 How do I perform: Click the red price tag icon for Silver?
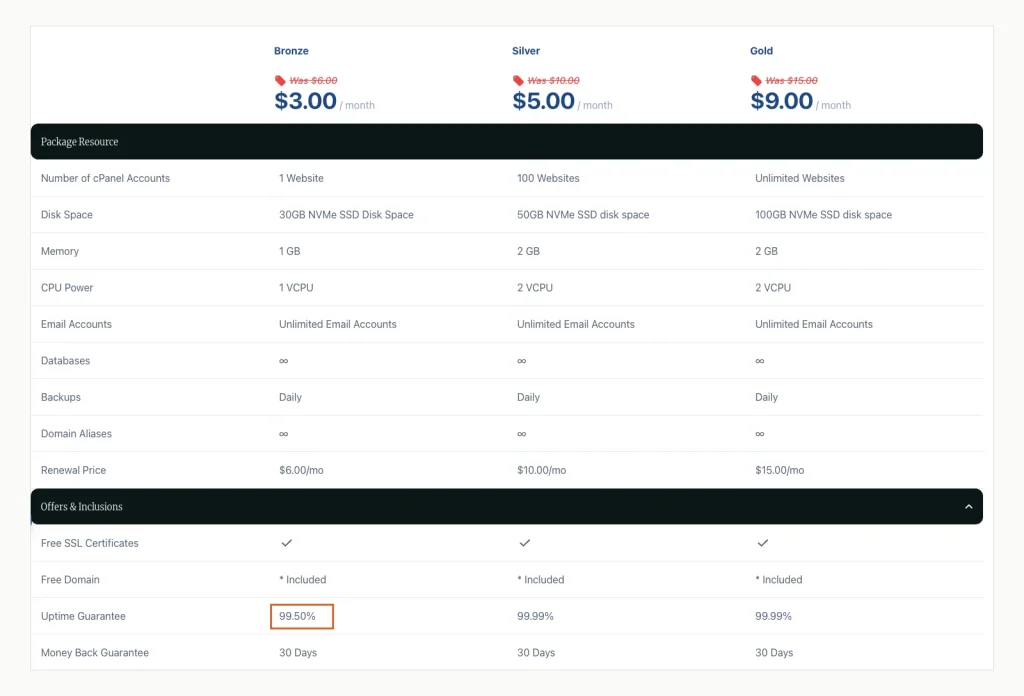pyautogui.click(x=519, y=80)
